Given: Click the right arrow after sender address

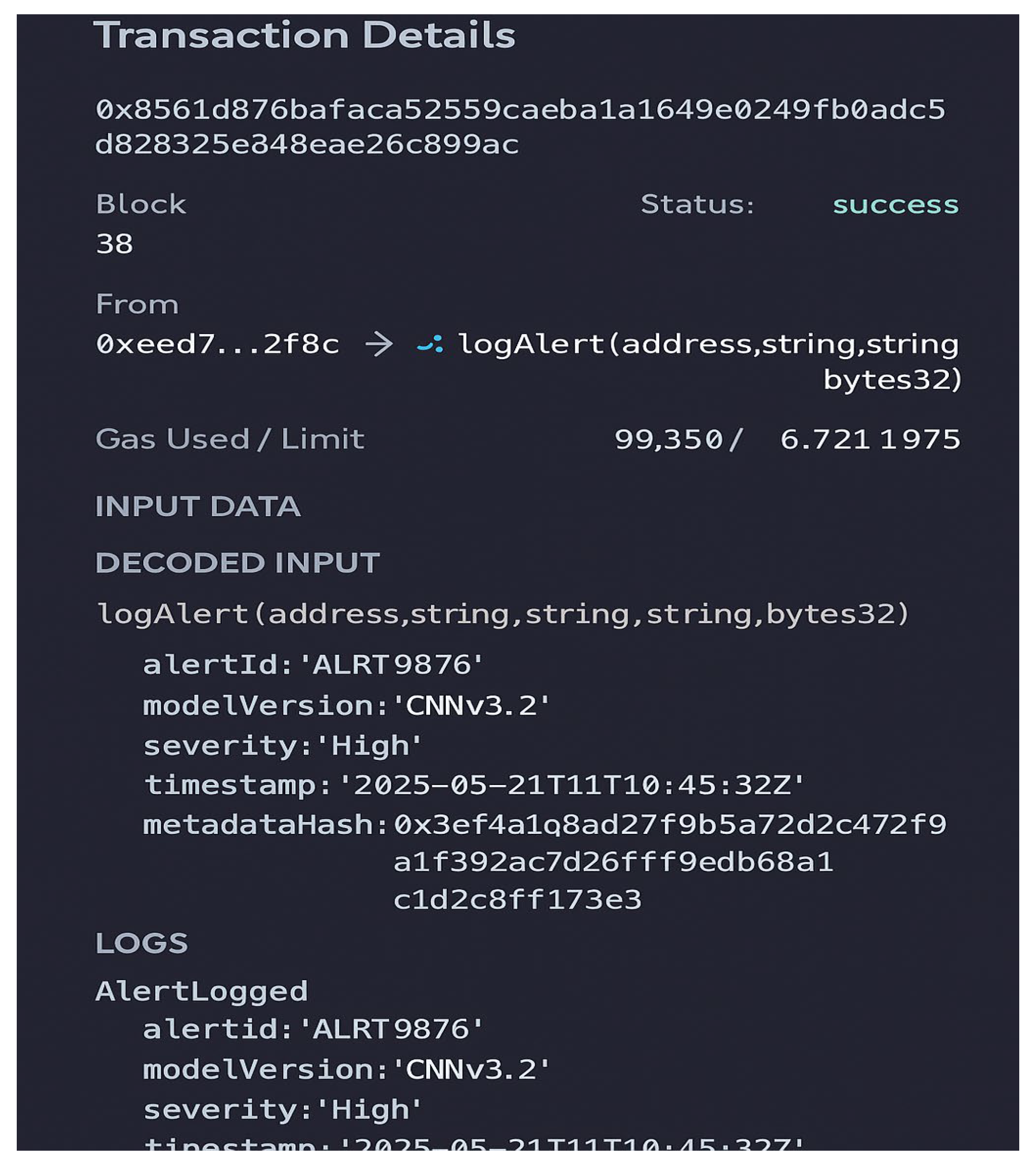Looking at the screenshot, I should 379,344.
